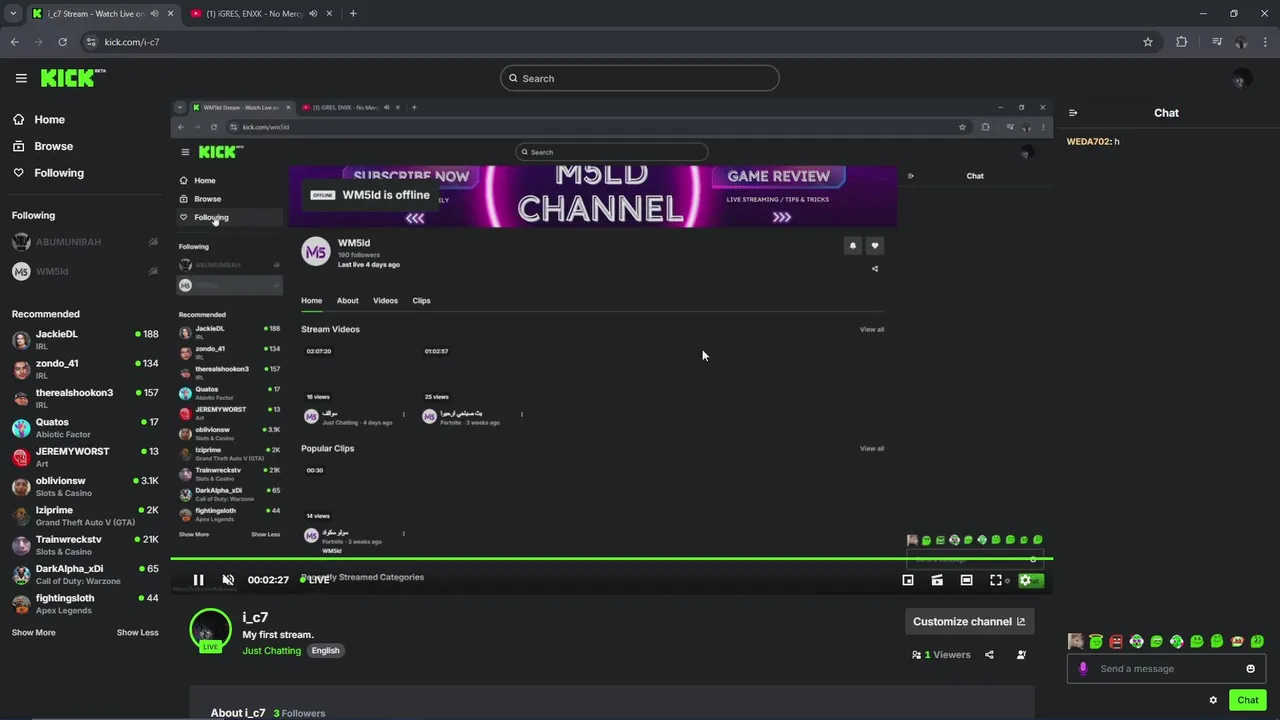Open the emoji picker in message box

tap(1250, 669)
